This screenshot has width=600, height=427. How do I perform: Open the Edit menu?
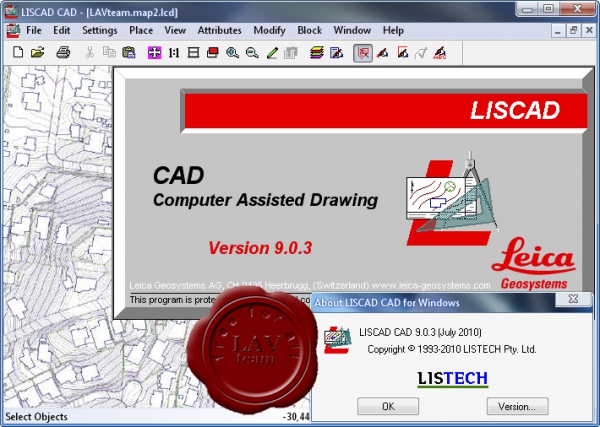click(62, 30)
